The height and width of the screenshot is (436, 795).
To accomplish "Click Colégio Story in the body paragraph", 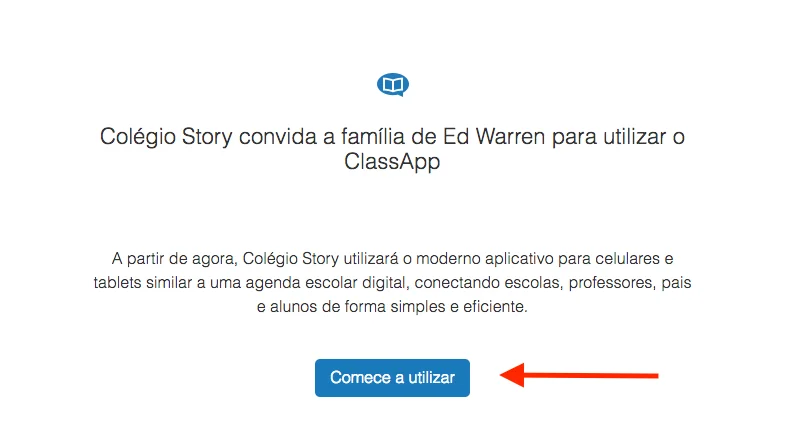I will click(x=291, y=259).
